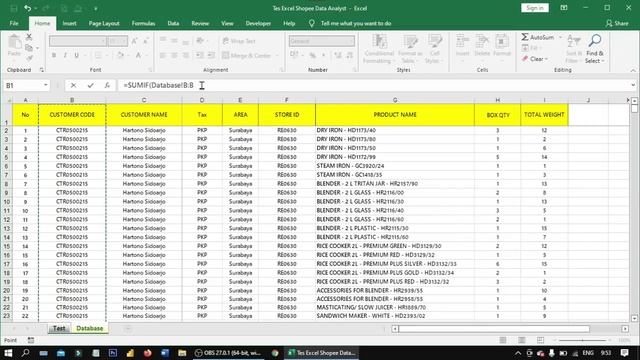Switch to Page Break Preview view icon
This screenshot has height=360, width=640.
540,340
